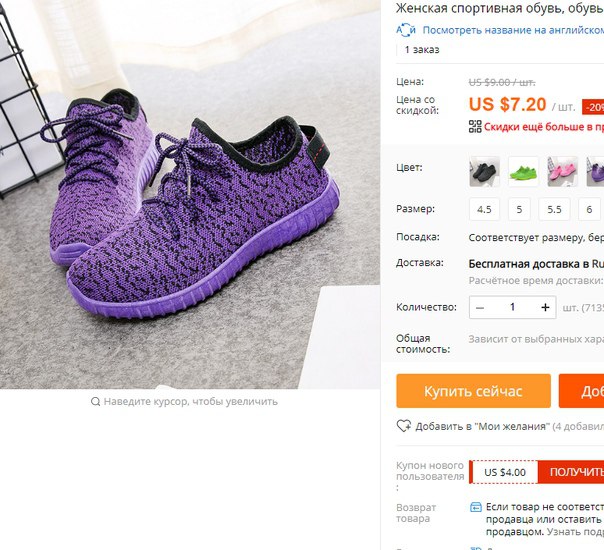
Task: Click the return policy icon
Action: [476, 507]
